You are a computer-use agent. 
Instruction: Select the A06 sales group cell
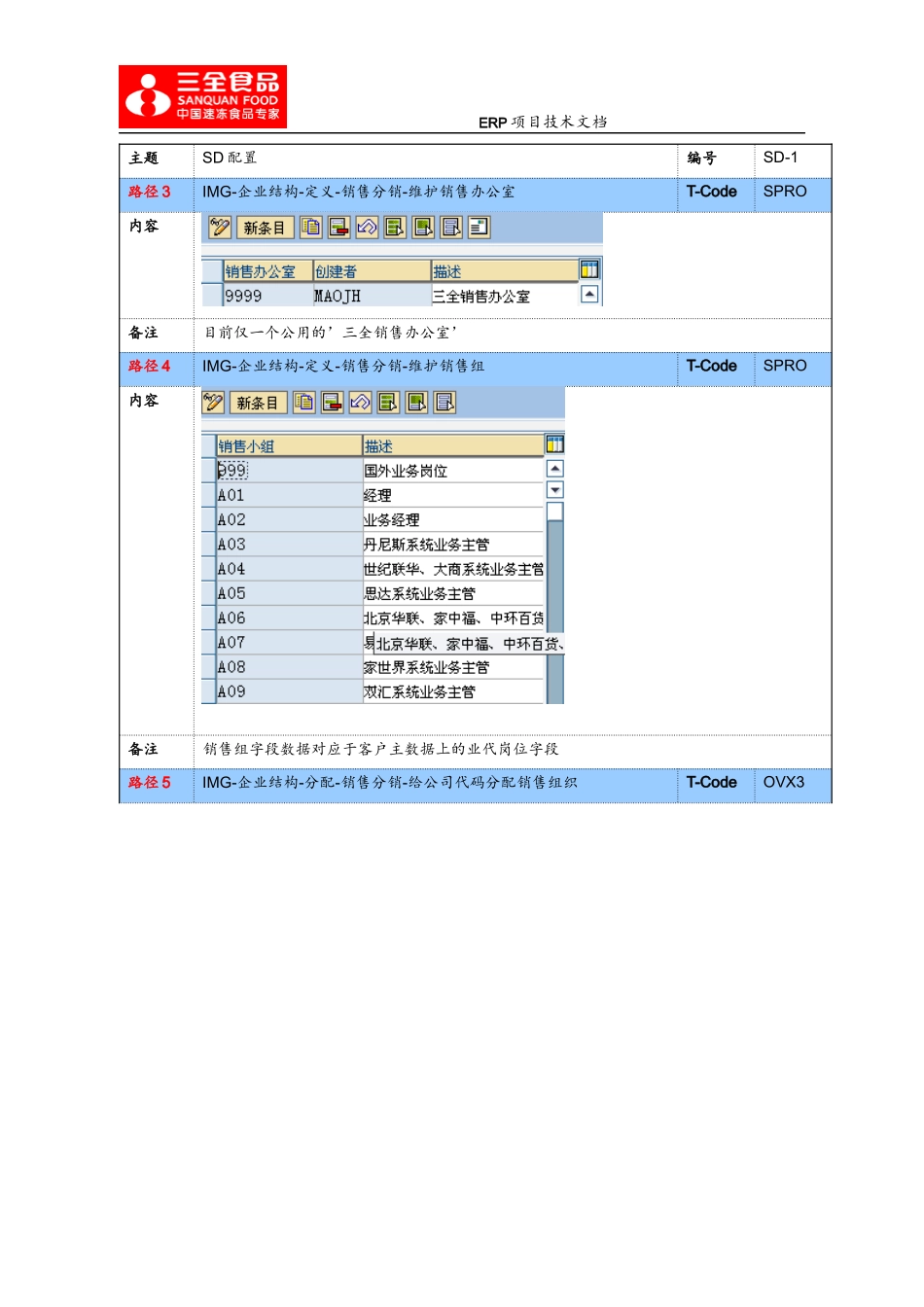[x=289, y=618]
